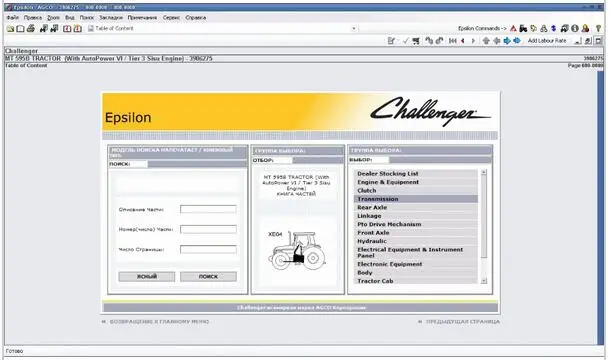Click the page number input field
This screenshot has height=360, width=610.
[x=208, y=249]
